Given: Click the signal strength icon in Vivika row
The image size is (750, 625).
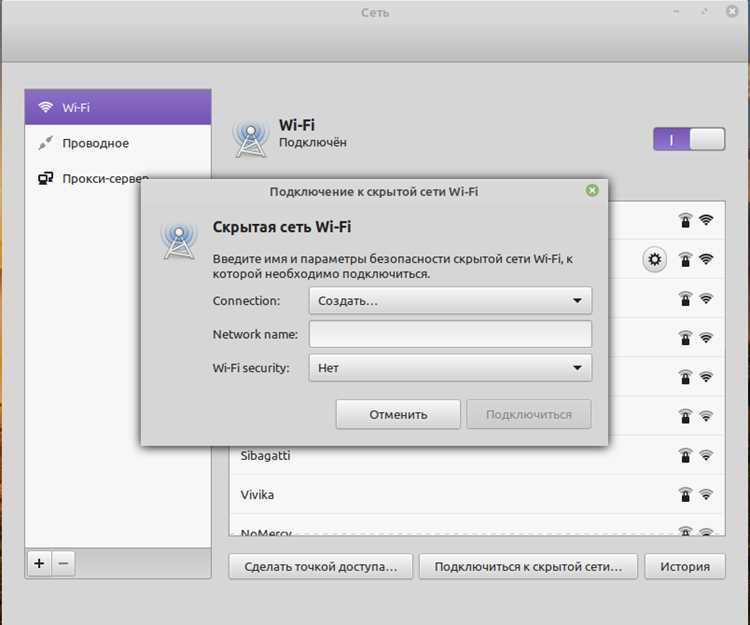Looking at the screenshot, I should [706, 494].
